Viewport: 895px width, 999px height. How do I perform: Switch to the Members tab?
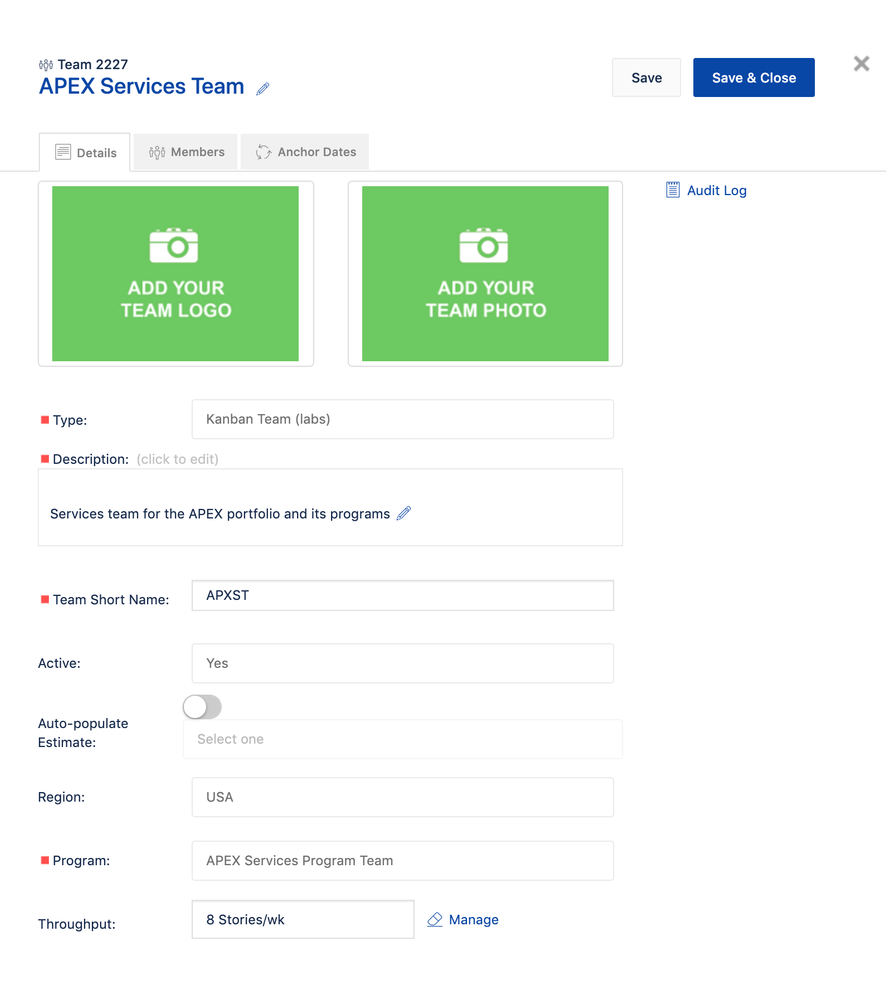pyautogui.click(x=185, y=152)
